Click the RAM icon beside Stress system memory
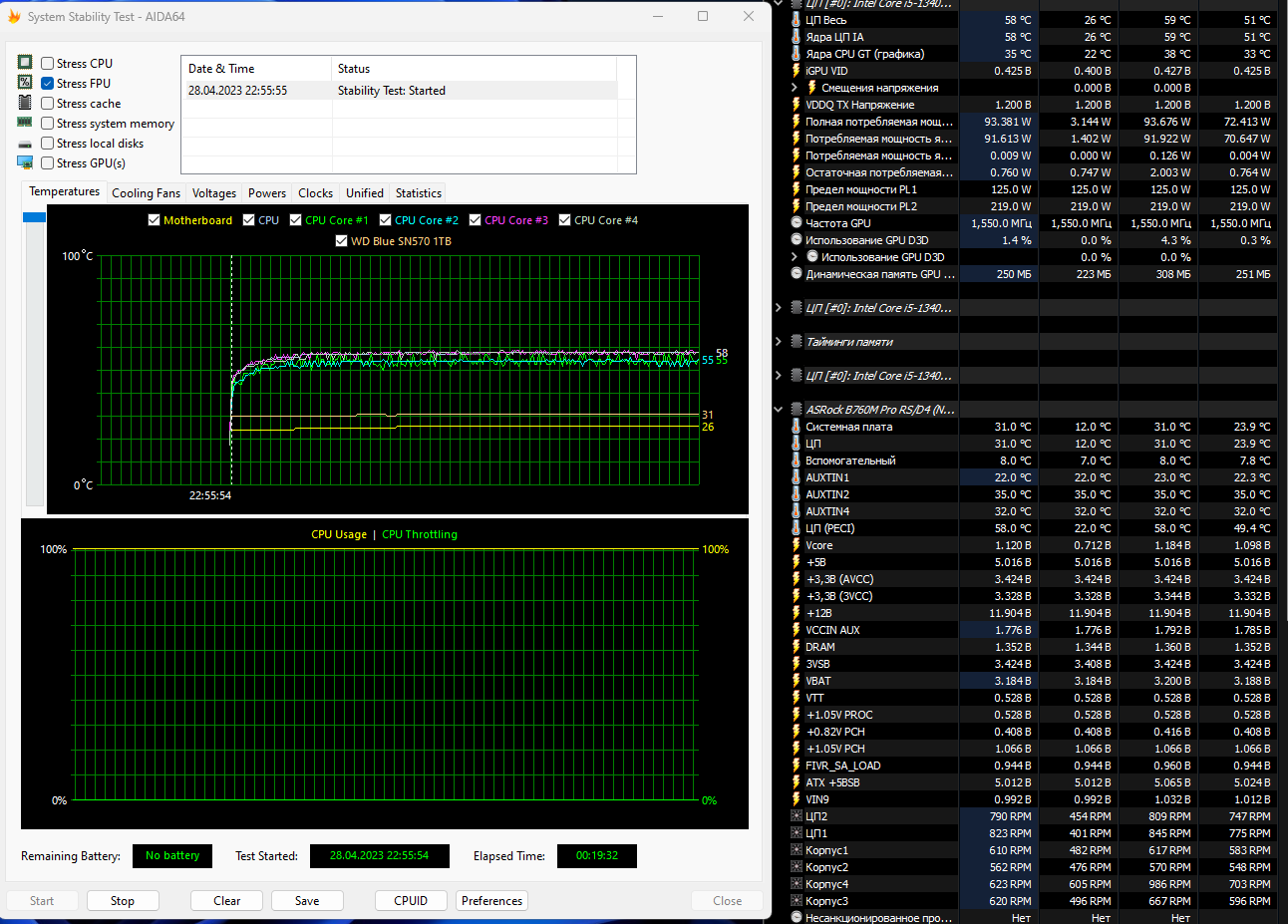This screenshot has height=924, width=1288. pyautogui.click(x=25, y=123)
